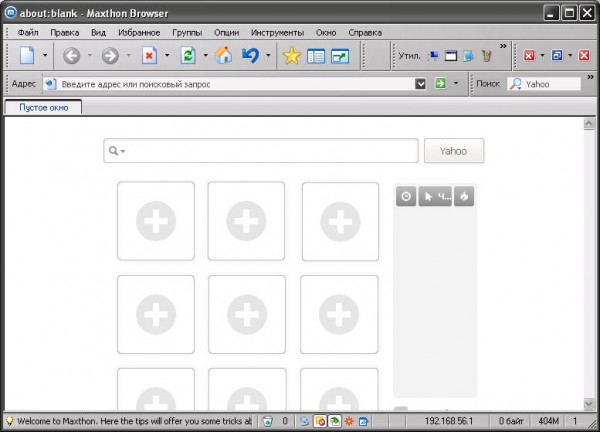
Task: Go back with the left arrow button
Action: 71,56
